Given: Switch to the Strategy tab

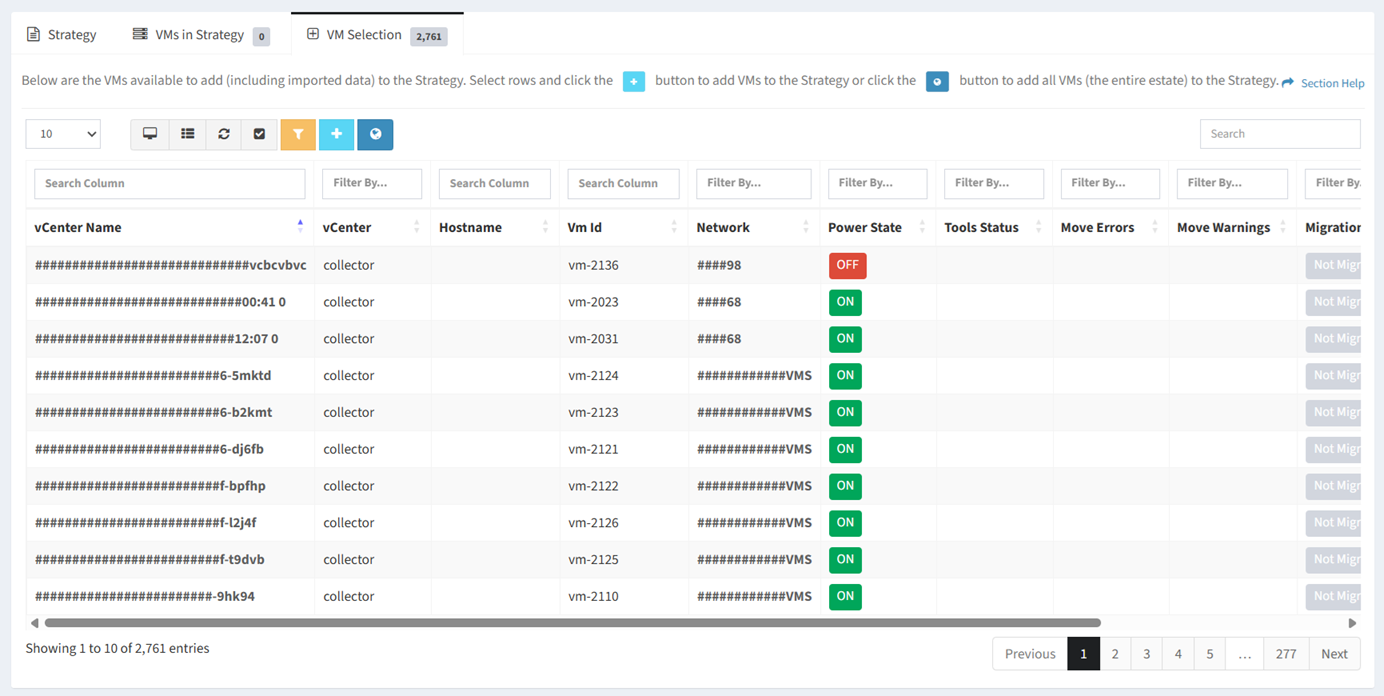Looking at the screenshot, I should click(x=62, y=34).
